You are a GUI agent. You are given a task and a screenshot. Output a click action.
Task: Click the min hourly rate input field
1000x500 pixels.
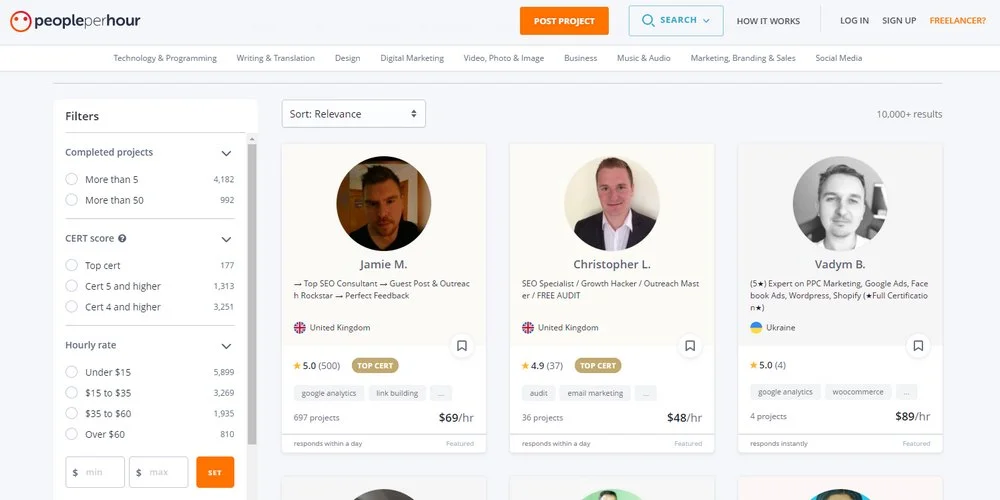95,473
